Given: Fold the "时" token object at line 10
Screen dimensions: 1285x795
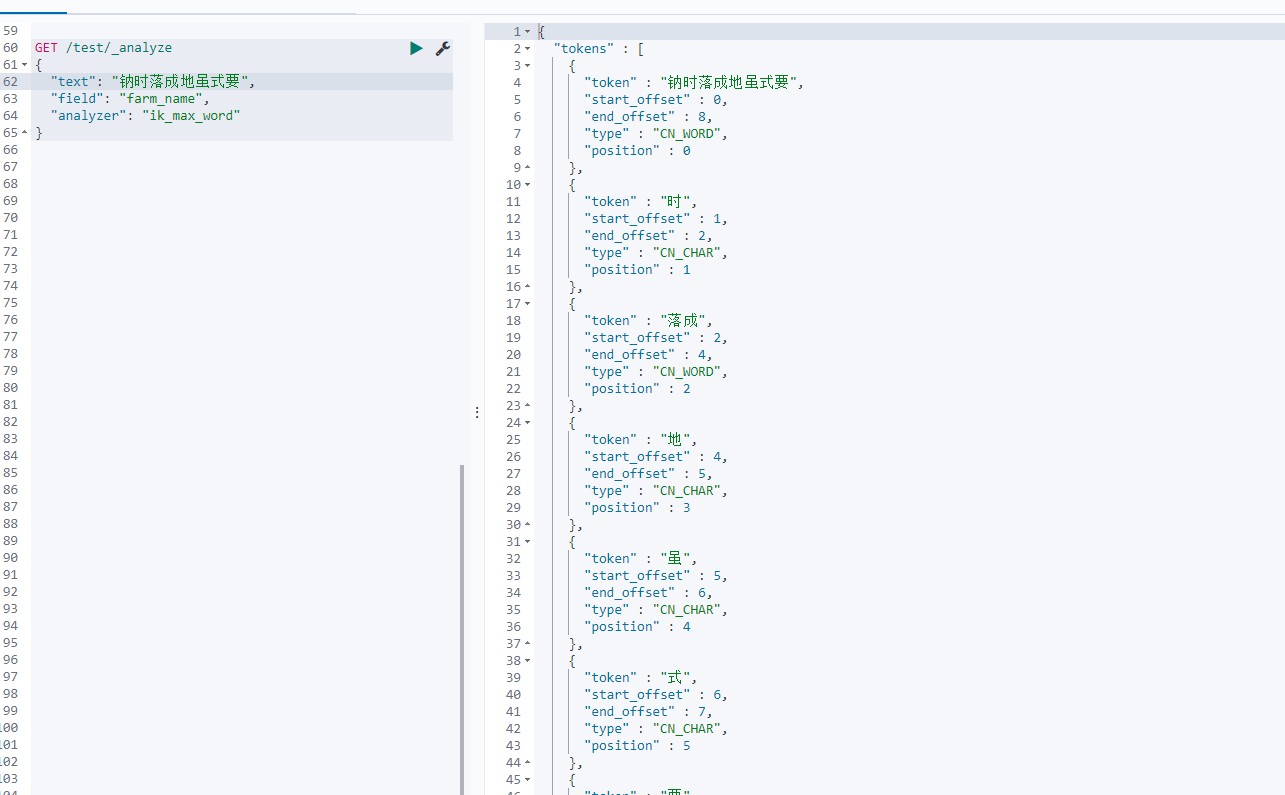Looking at the screenshot, I should tap(528, 185).
